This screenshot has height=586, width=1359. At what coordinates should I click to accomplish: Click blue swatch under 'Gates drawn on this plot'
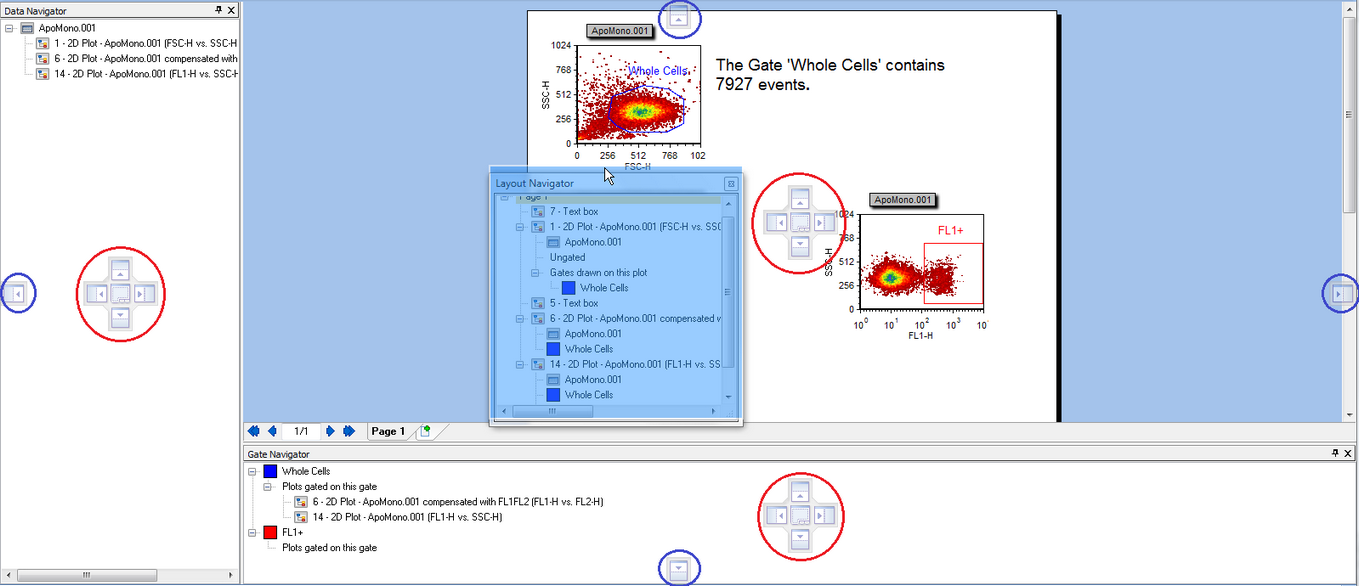point(569,288)
